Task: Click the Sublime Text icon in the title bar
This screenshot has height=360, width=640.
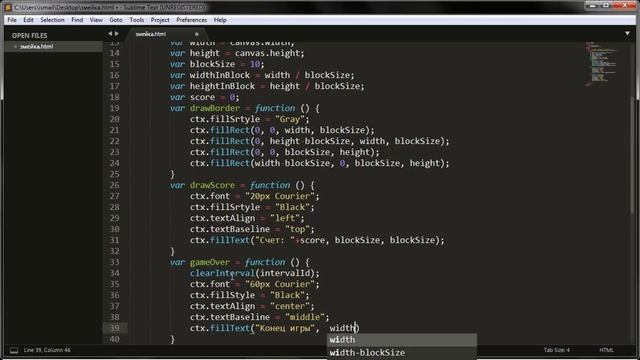Action: point(8,7)
